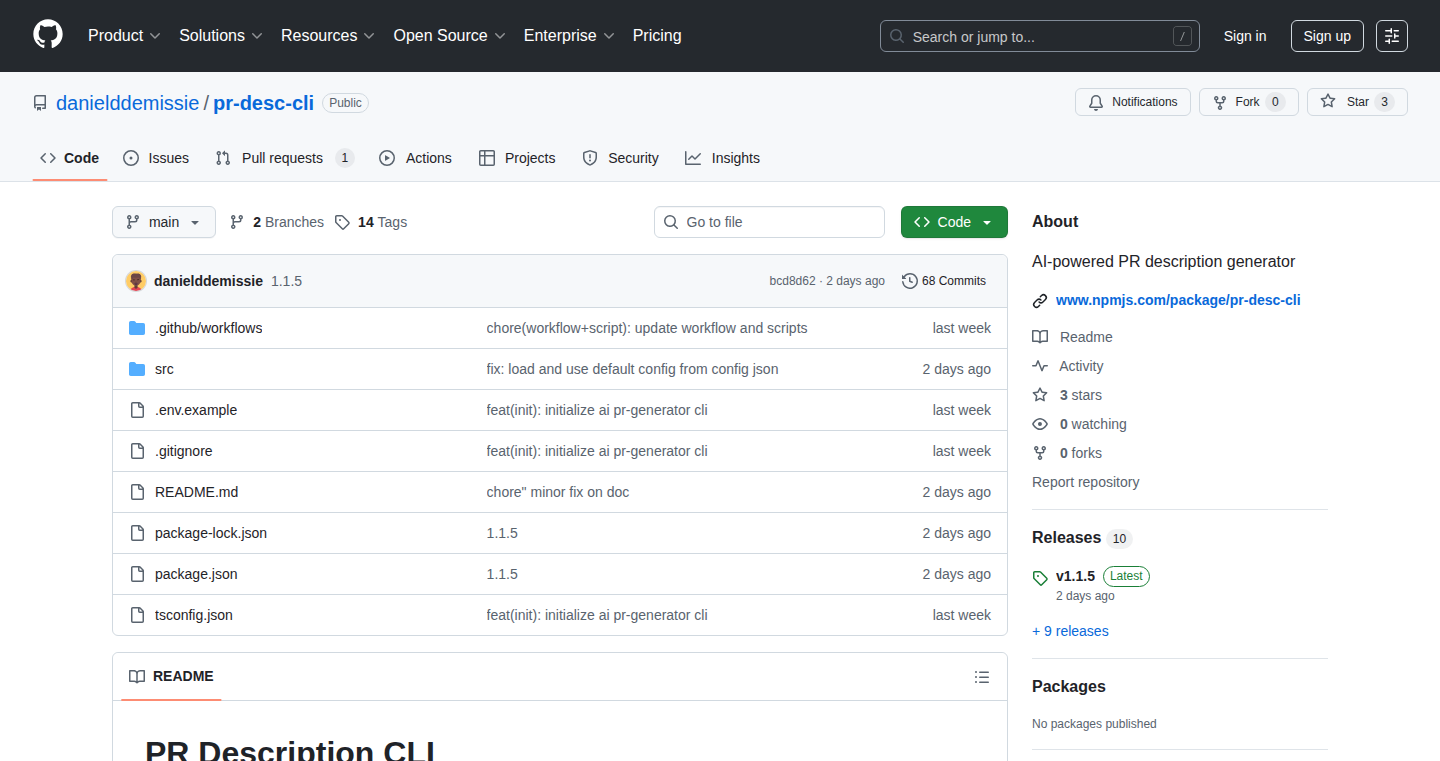Switch to the Security tab
The width and height of the screenshot is (1440, 761).
620,158
